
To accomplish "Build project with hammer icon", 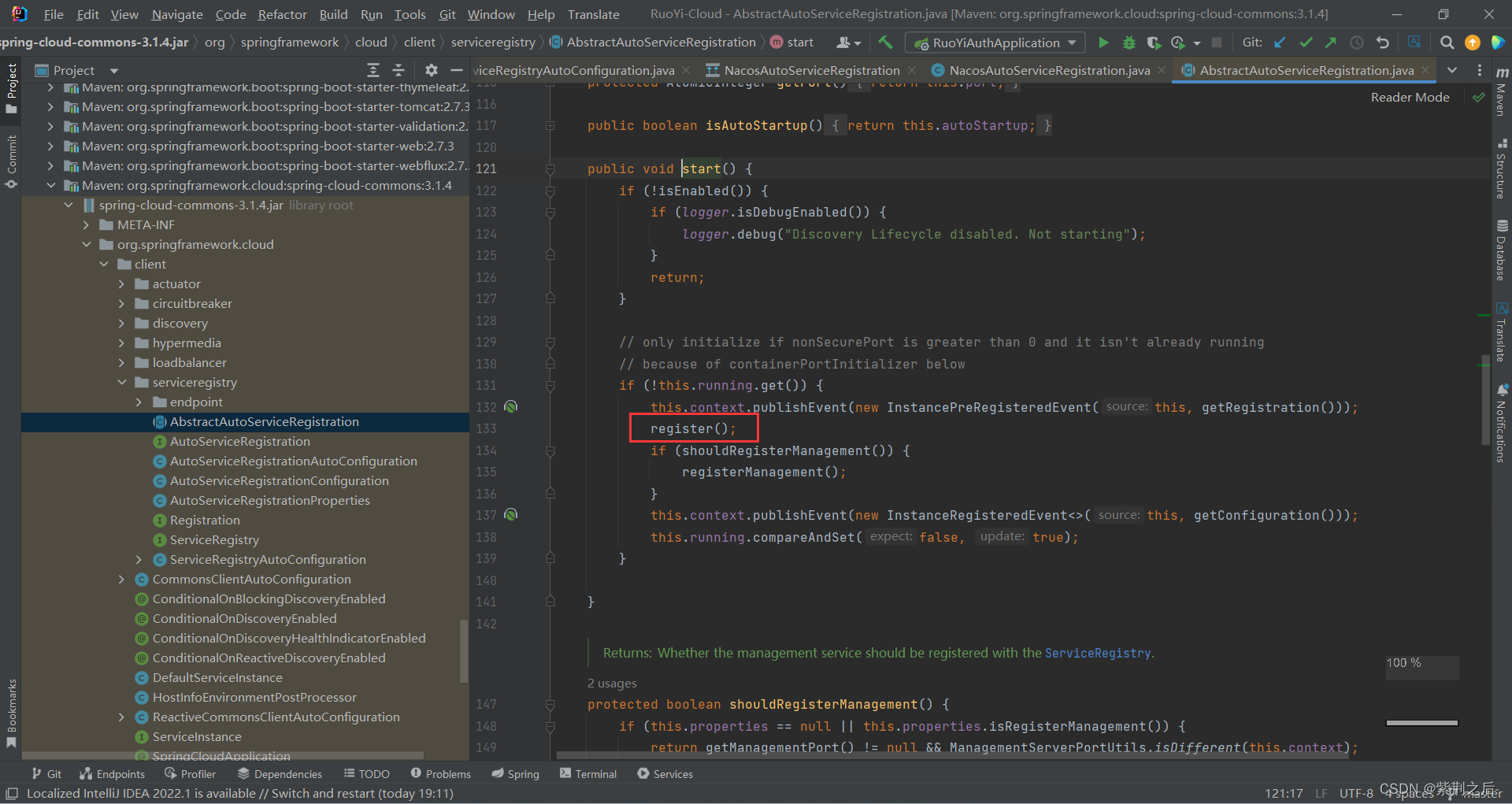I will point(886,43).
